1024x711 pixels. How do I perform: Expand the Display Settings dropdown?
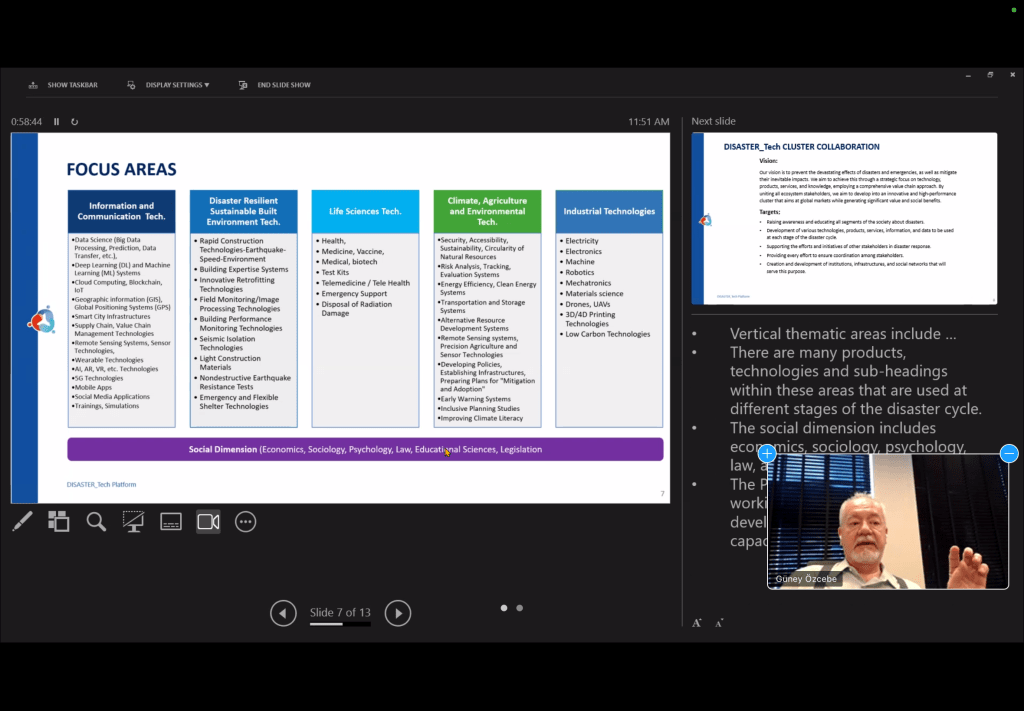point(168,85)
